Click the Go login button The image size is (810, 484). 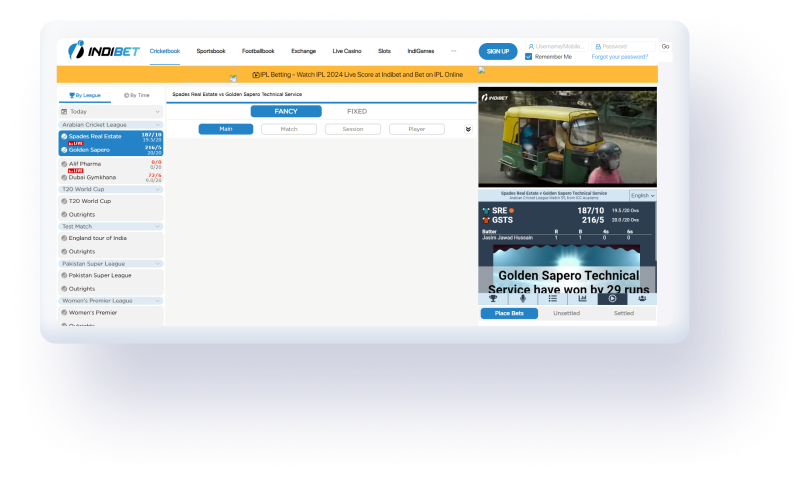(x=665, y=46)
